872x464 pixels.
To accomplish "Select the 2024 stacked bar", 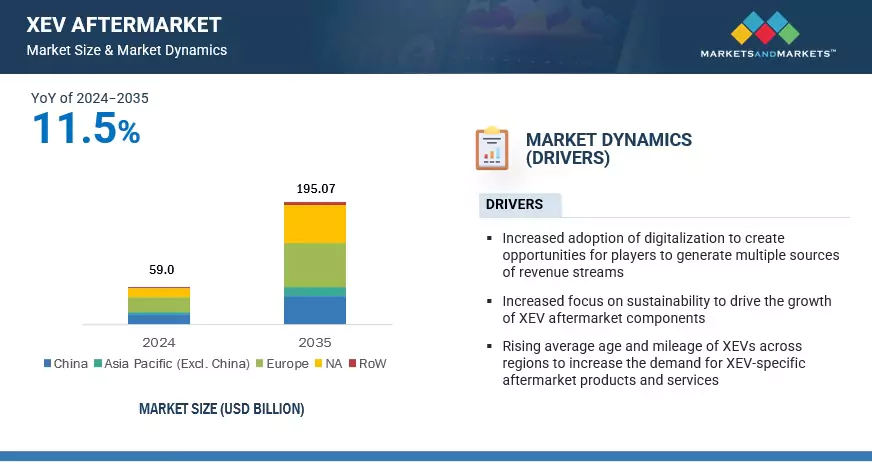I will pyautogui.click(x=159, y=306).
